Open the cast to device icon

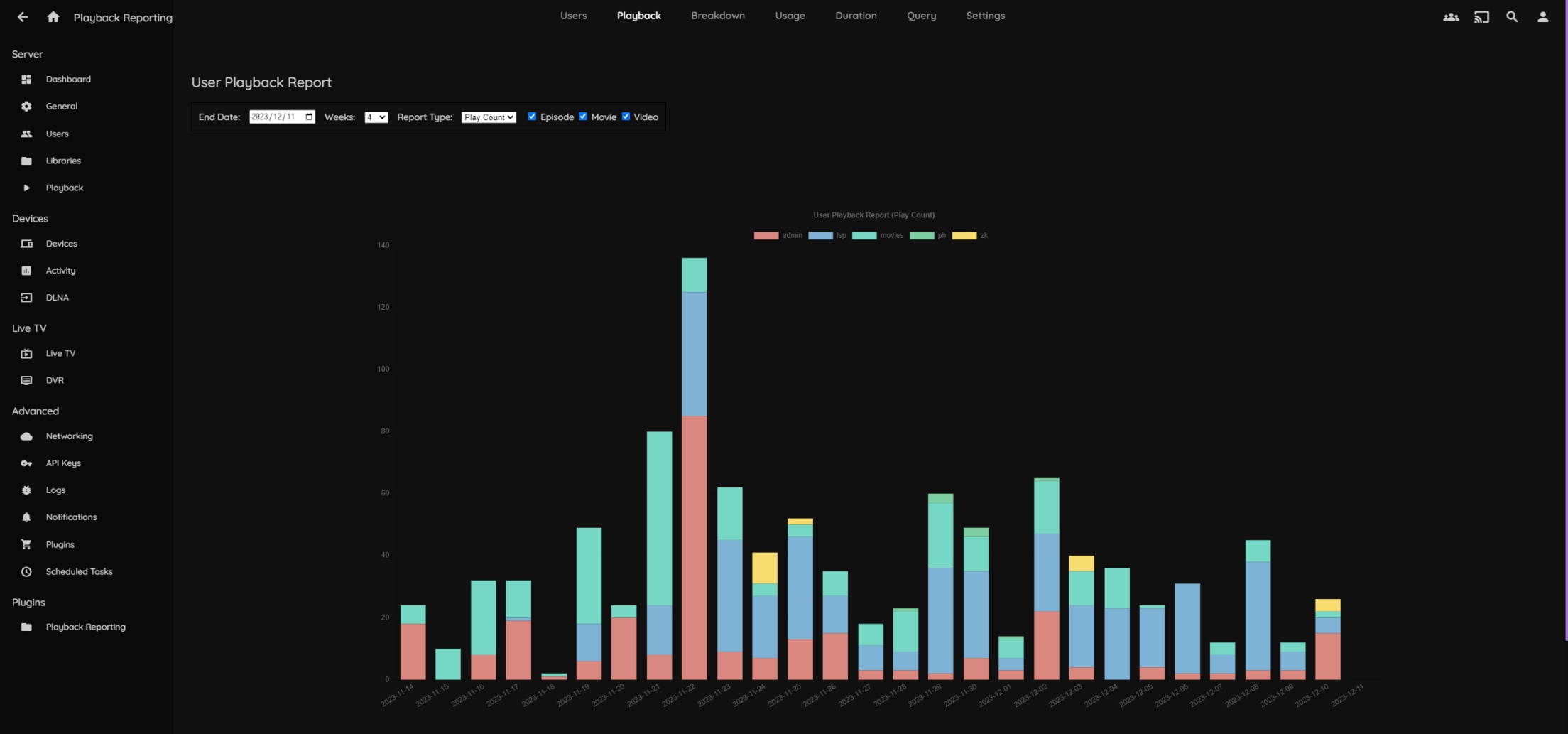click(1481, 17)
